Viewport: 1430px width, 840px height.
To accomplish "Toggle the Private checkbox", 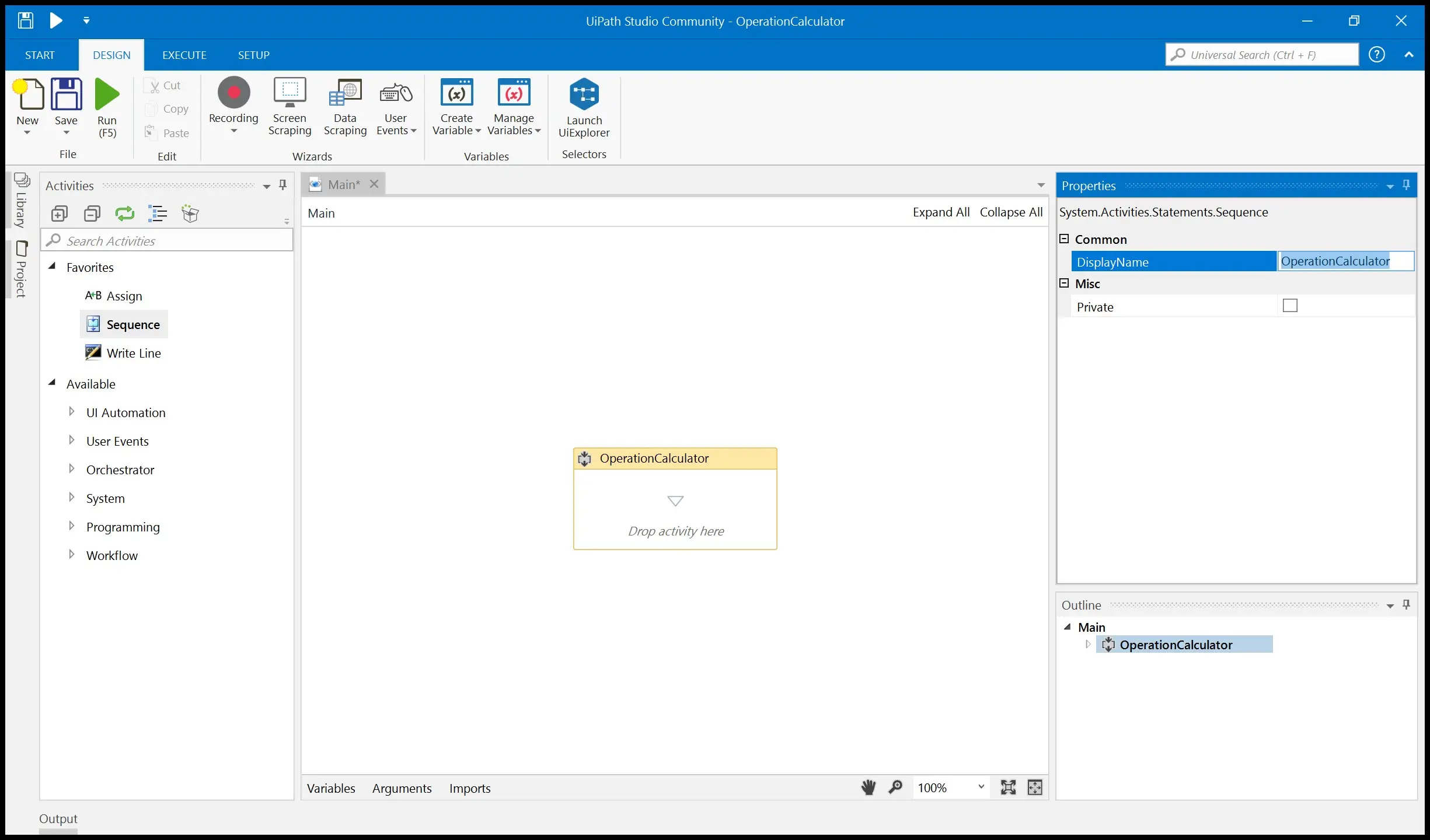I will [x=1290, y=306].
